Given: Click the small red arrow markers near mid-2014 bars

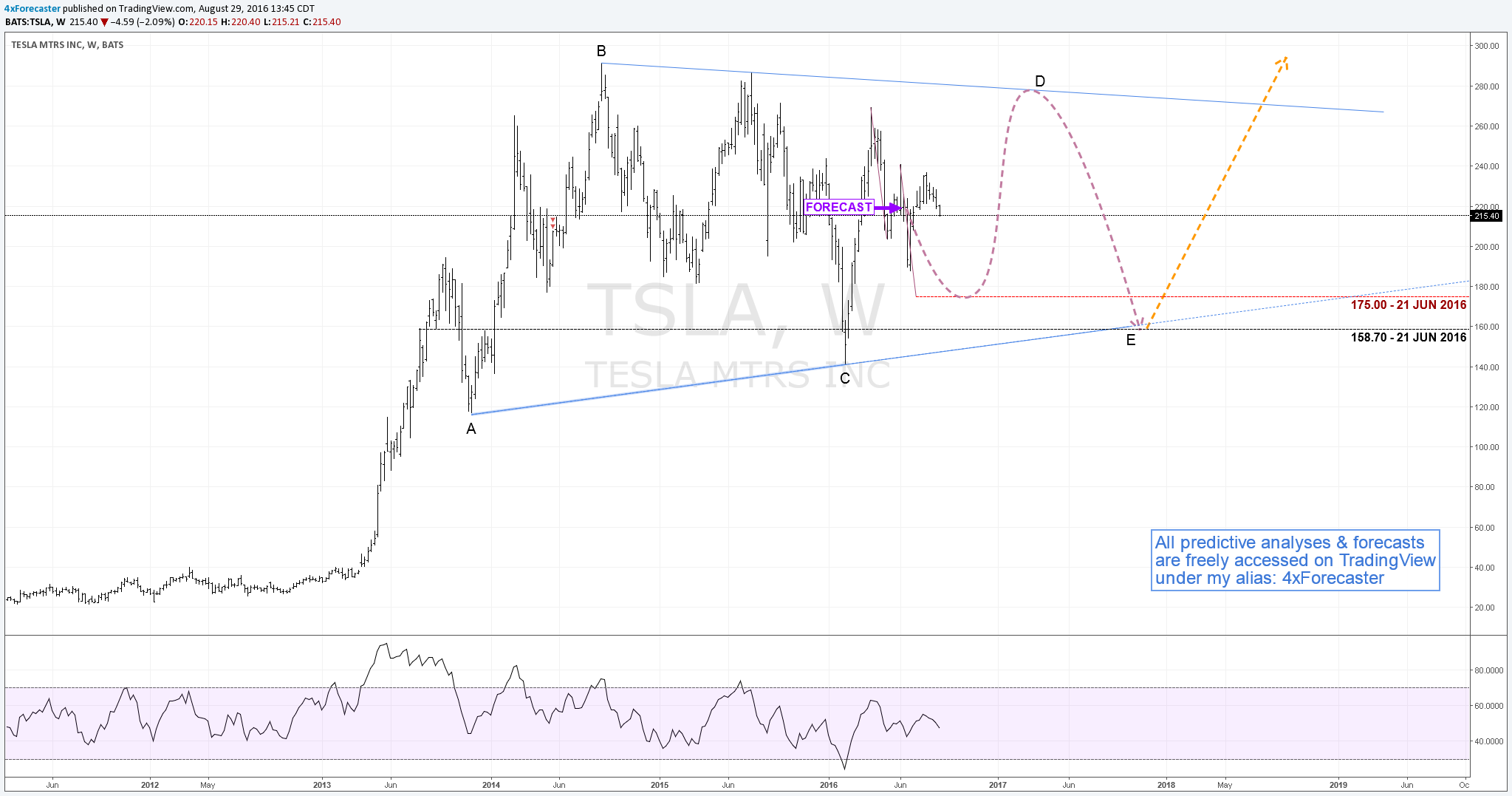Looking at the screenshot, I should tap(553, 222).
